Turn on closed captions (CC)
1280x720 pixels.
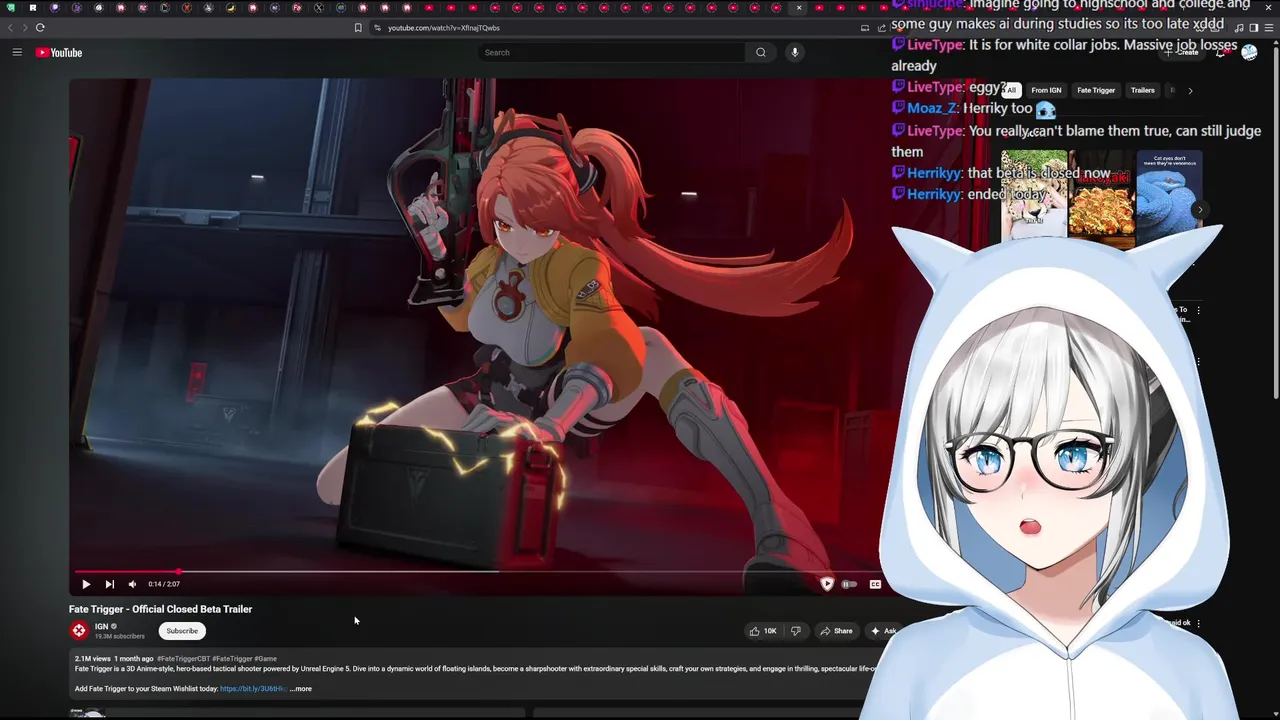875,584
